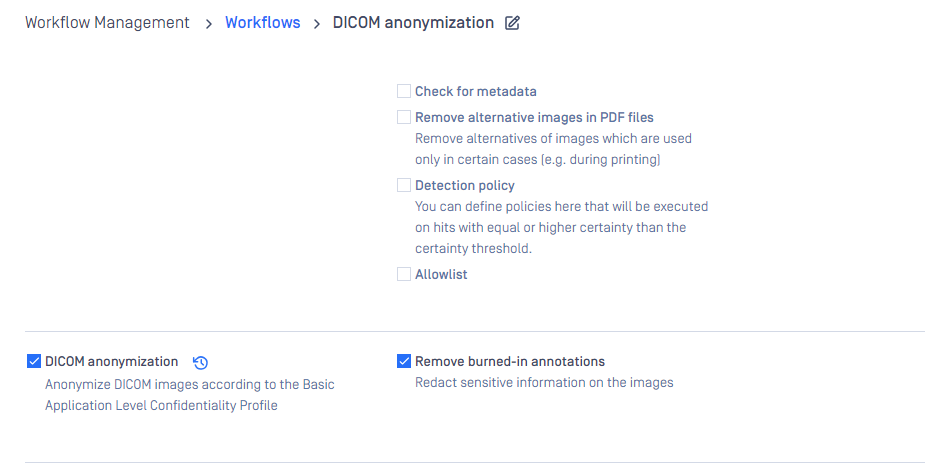
Task: Click the Anonymize DICOM images description text
Action: (x=189, y=395)
